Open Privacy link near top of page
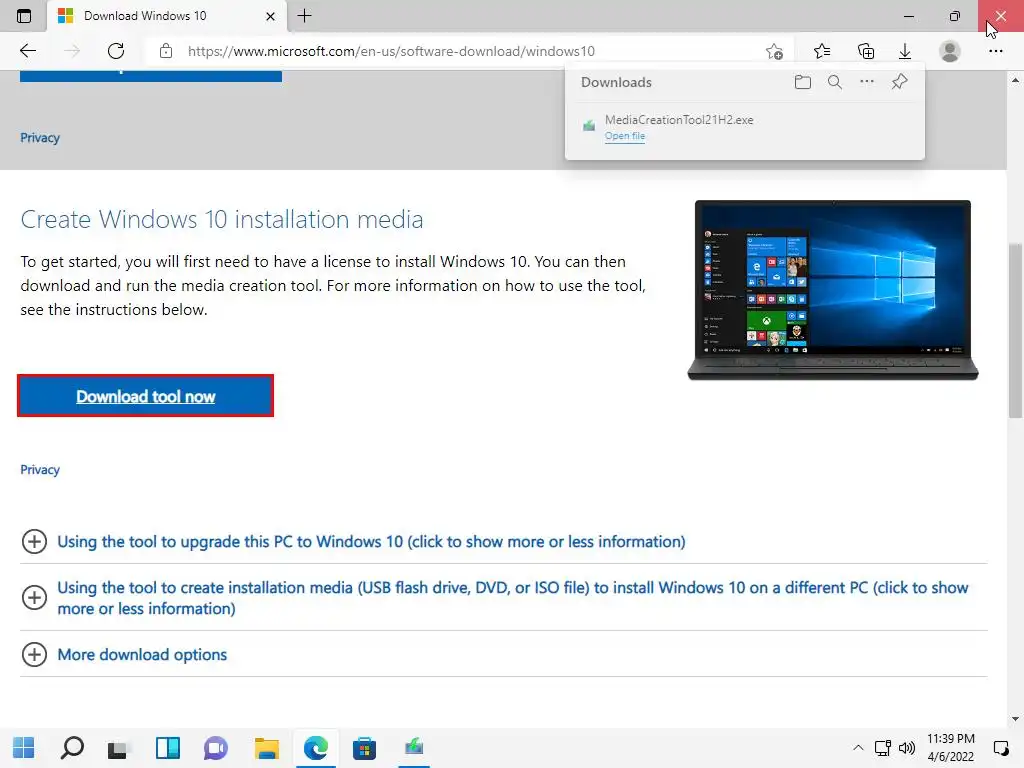The height and width of the screenshot is (768, 1024). pyautogui.click(x=40, y=138)
